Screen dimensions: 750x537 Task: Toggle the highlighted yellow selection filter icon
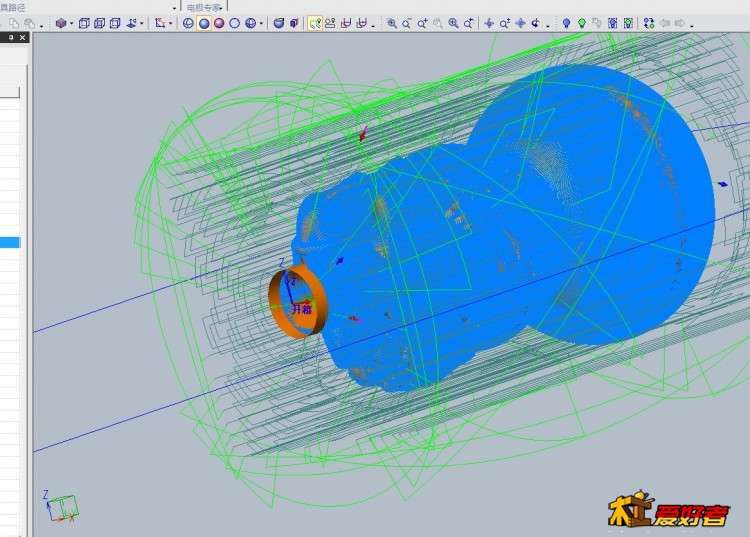[315, 23]
